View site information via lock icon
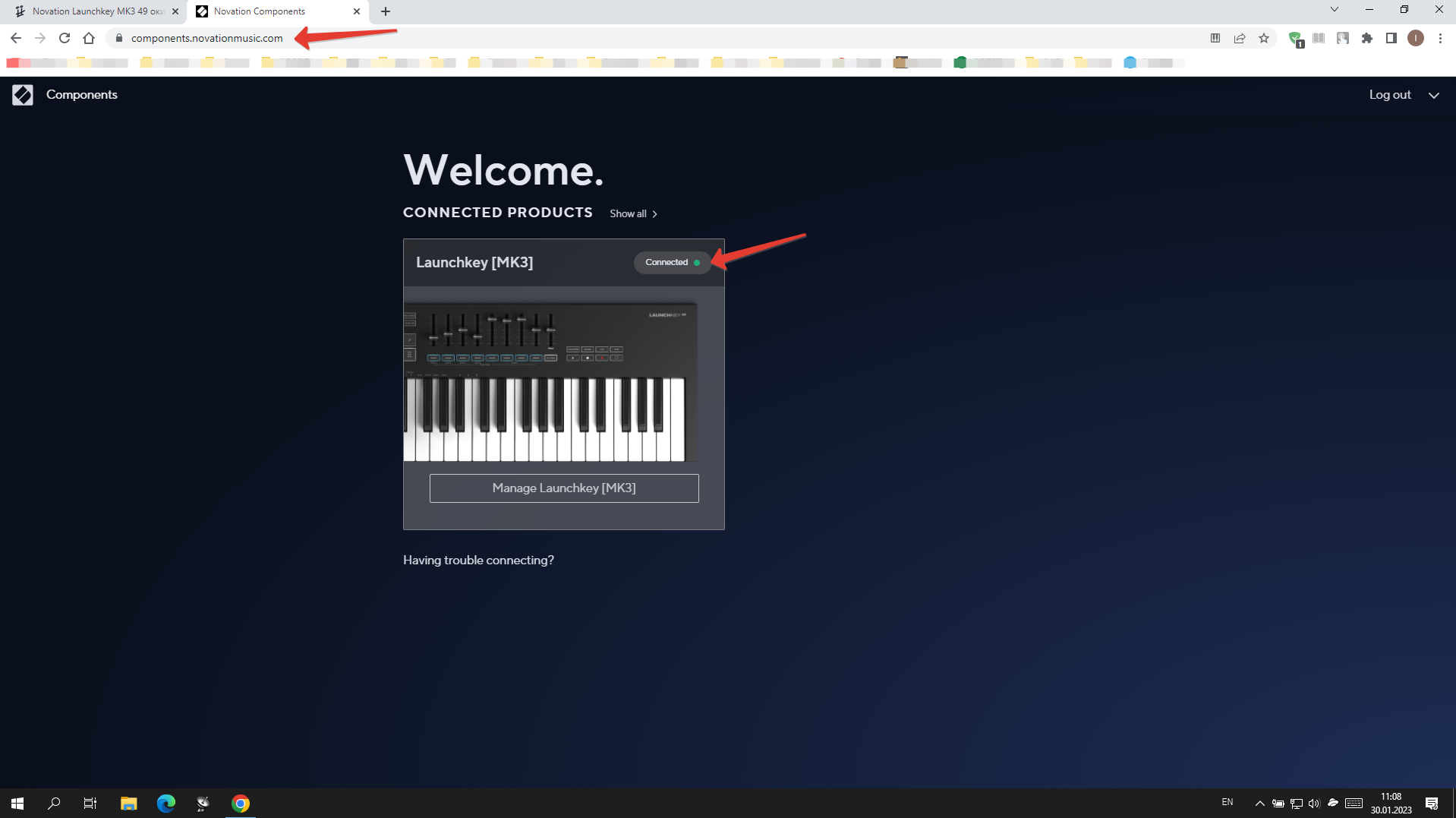Screen dimensions: 1456x818 (x=118, y=38)
